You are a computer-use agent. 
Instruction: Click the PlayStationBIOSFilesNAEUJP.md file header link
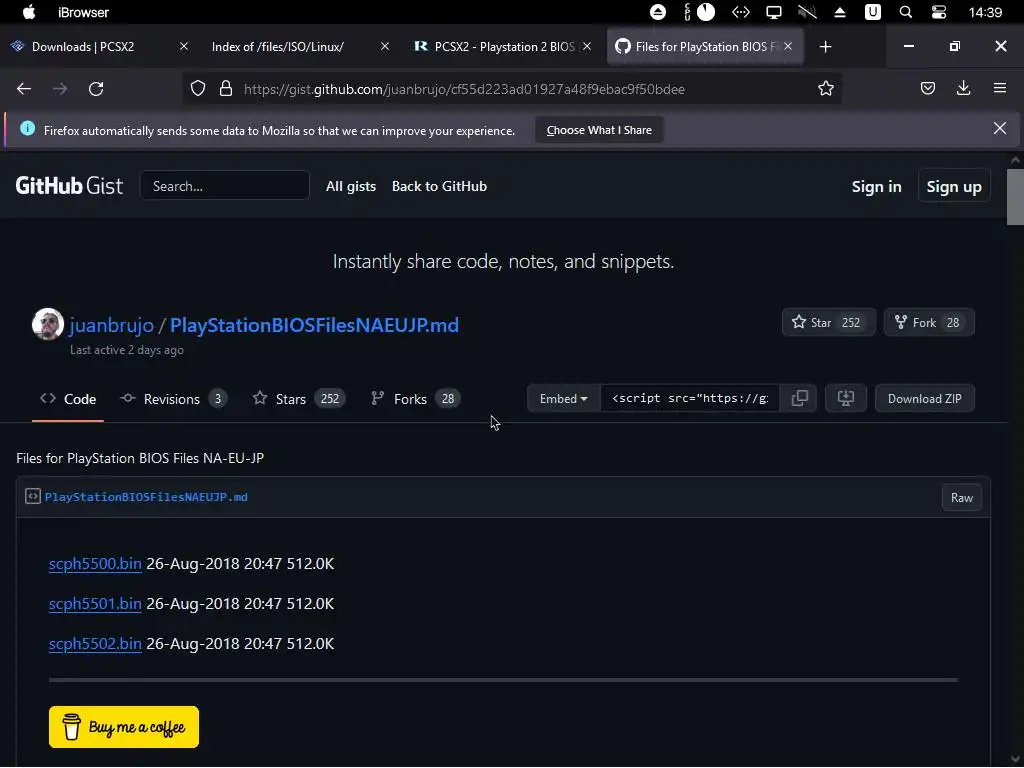[146, 497]
